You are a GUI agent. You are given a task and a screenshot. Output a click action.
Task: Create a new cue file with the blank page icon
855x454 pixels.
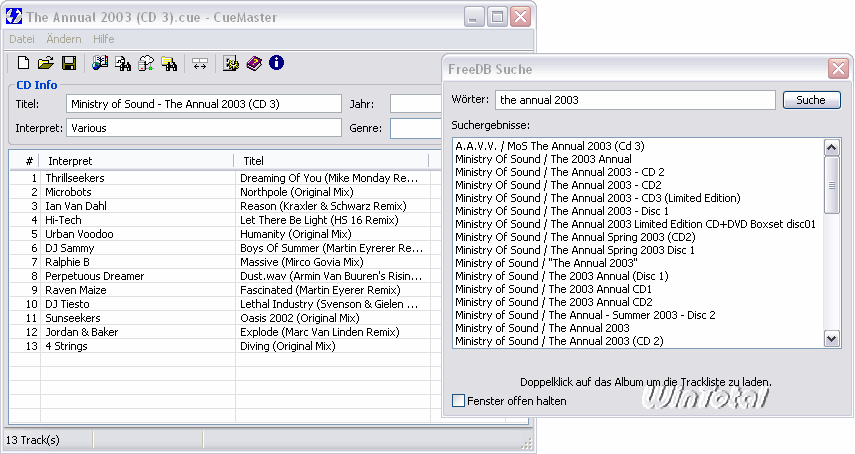point(23,63)
